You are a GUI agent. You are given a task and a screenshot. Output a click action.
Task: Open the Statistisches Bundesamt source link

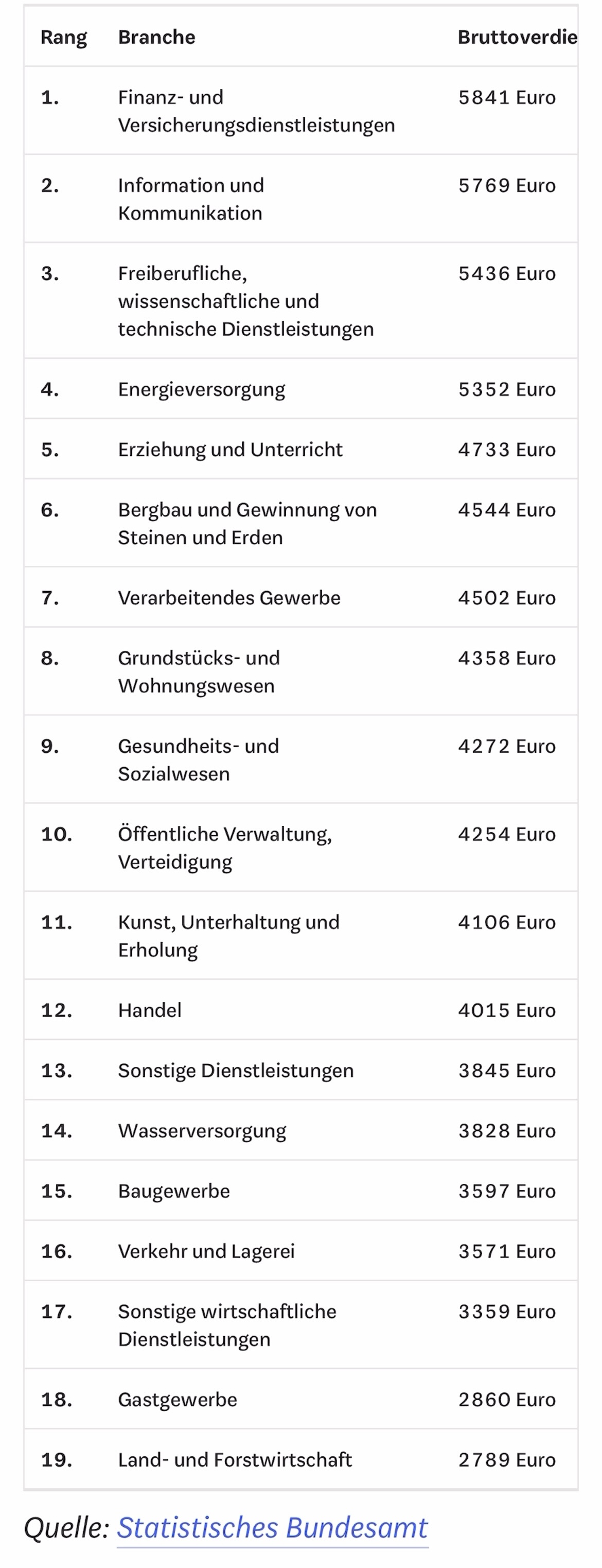[x=272, y=1527]
